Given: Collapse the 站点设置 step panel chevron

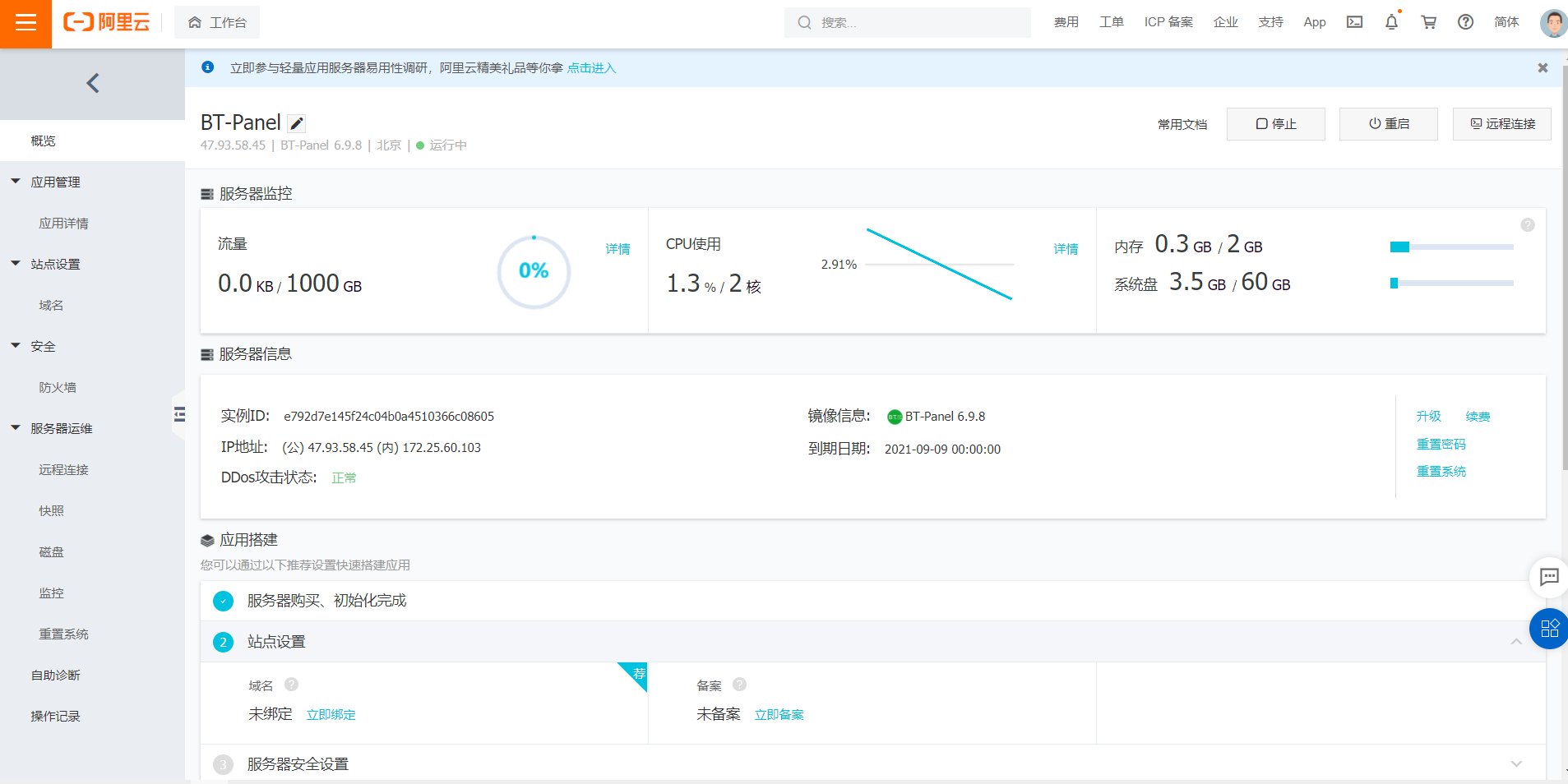Looking at the screenshot, I should pyautogui.click(x=1516, y=642).
